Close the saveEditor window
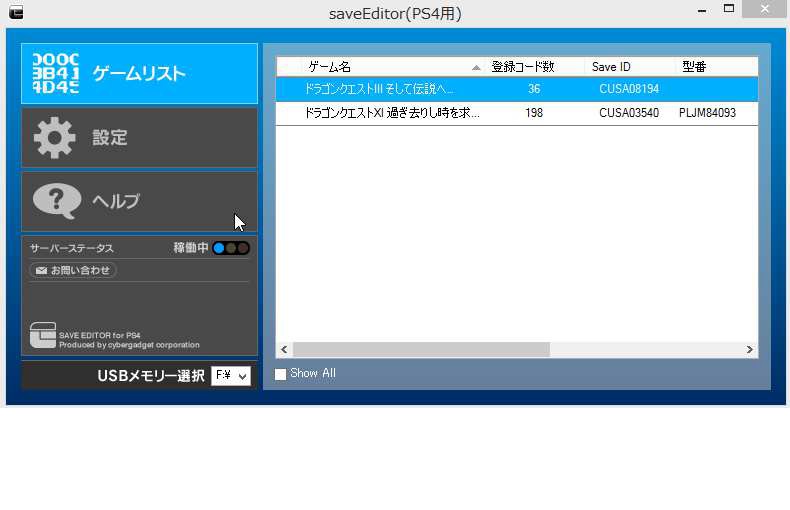This screenshot has width=790, height=510. pos(764,9)
